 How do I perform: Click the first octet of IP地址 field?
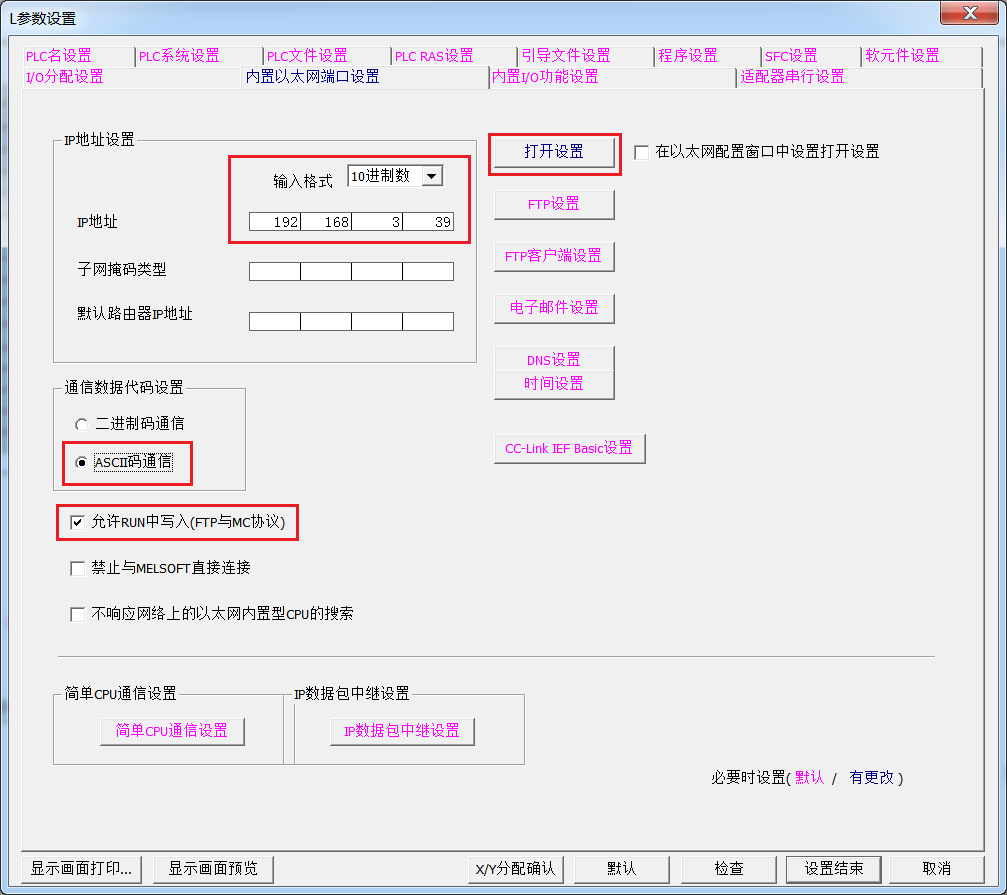click(275, 222)
